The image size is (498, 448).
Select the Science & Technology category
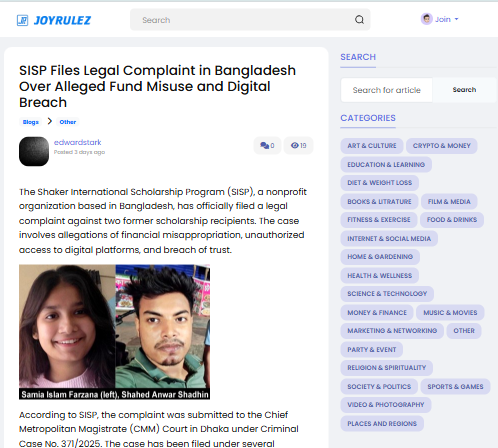click(x=387, y=294)
